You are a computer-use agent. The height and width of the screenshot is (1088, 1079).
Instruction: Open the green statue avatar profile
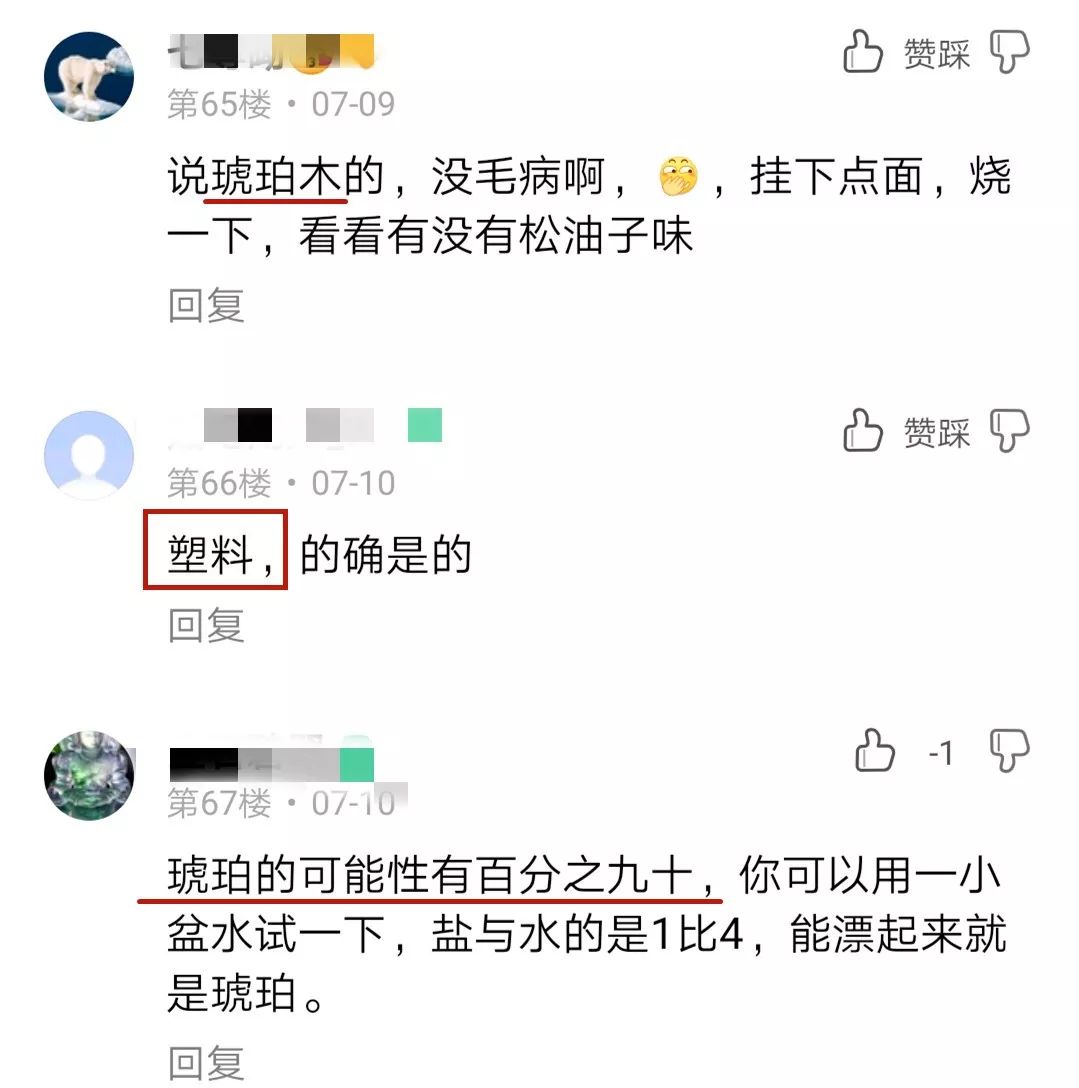[89, 775]
